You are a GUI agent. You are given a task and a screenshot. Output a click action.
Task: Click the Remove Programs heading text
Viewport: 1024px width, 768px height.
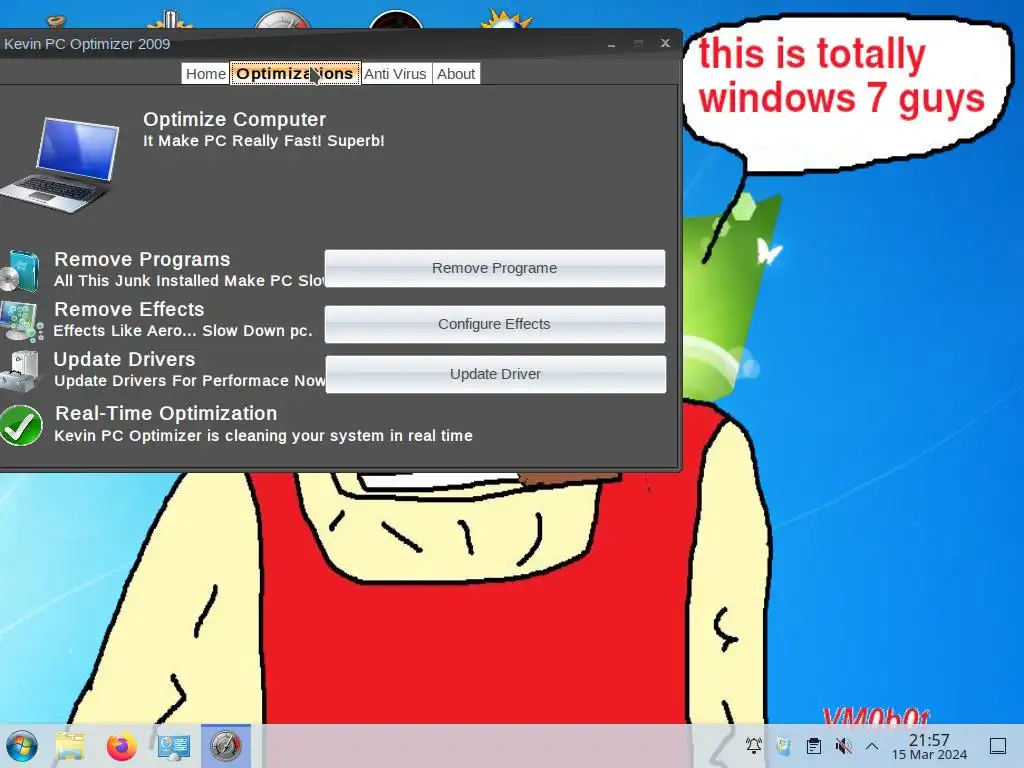pos(142,259)
